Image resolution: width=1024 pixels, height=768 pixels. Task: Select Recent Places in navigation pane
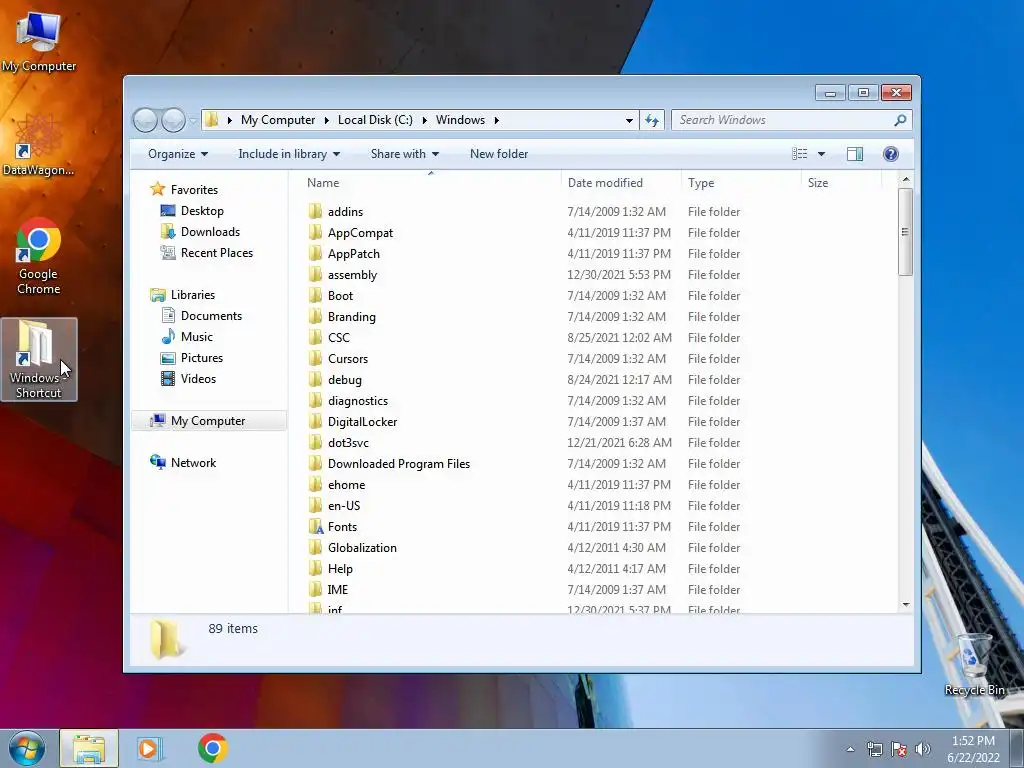tap(217, 253)
